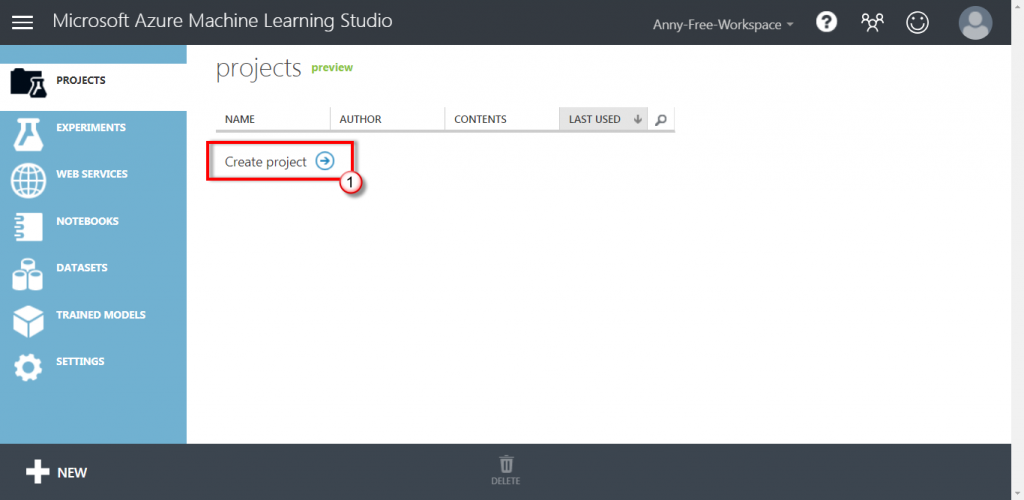The height and width of the screenshot is (500, 1024).
Task: Click the NEW button label
Action: pyautogui.click(x=72, y=473)
